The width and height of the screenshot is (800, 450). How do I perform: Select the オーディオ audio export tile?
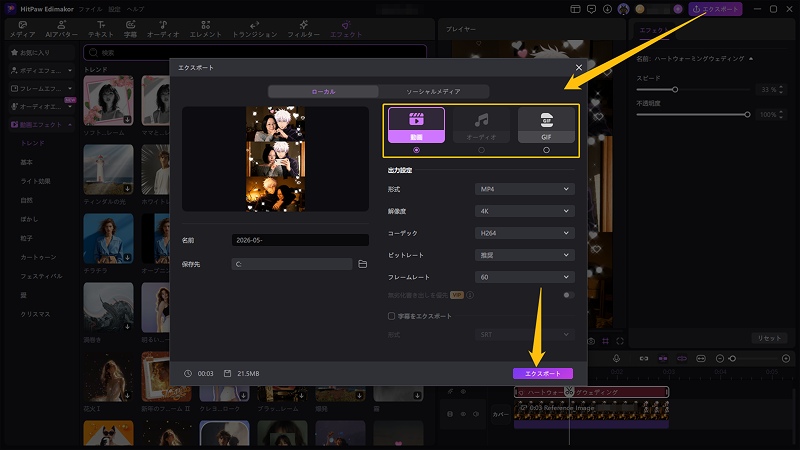481,125
